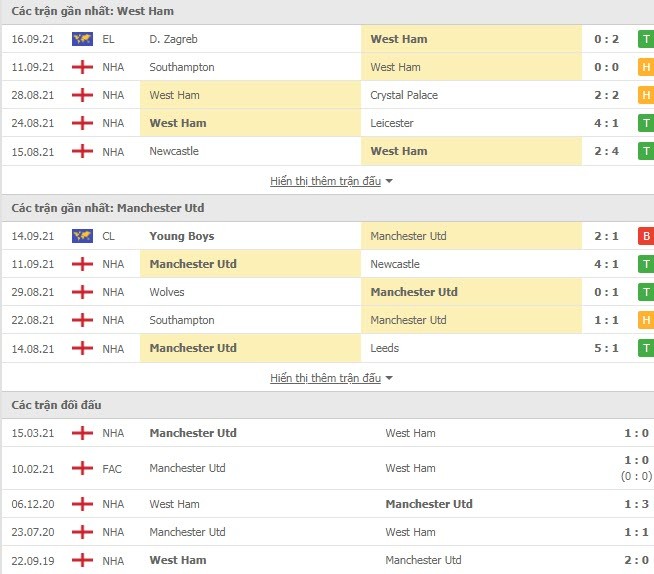Click the green T badge for Leeds match
Viewport: 654px width, 574px height.
pos(646,348)
